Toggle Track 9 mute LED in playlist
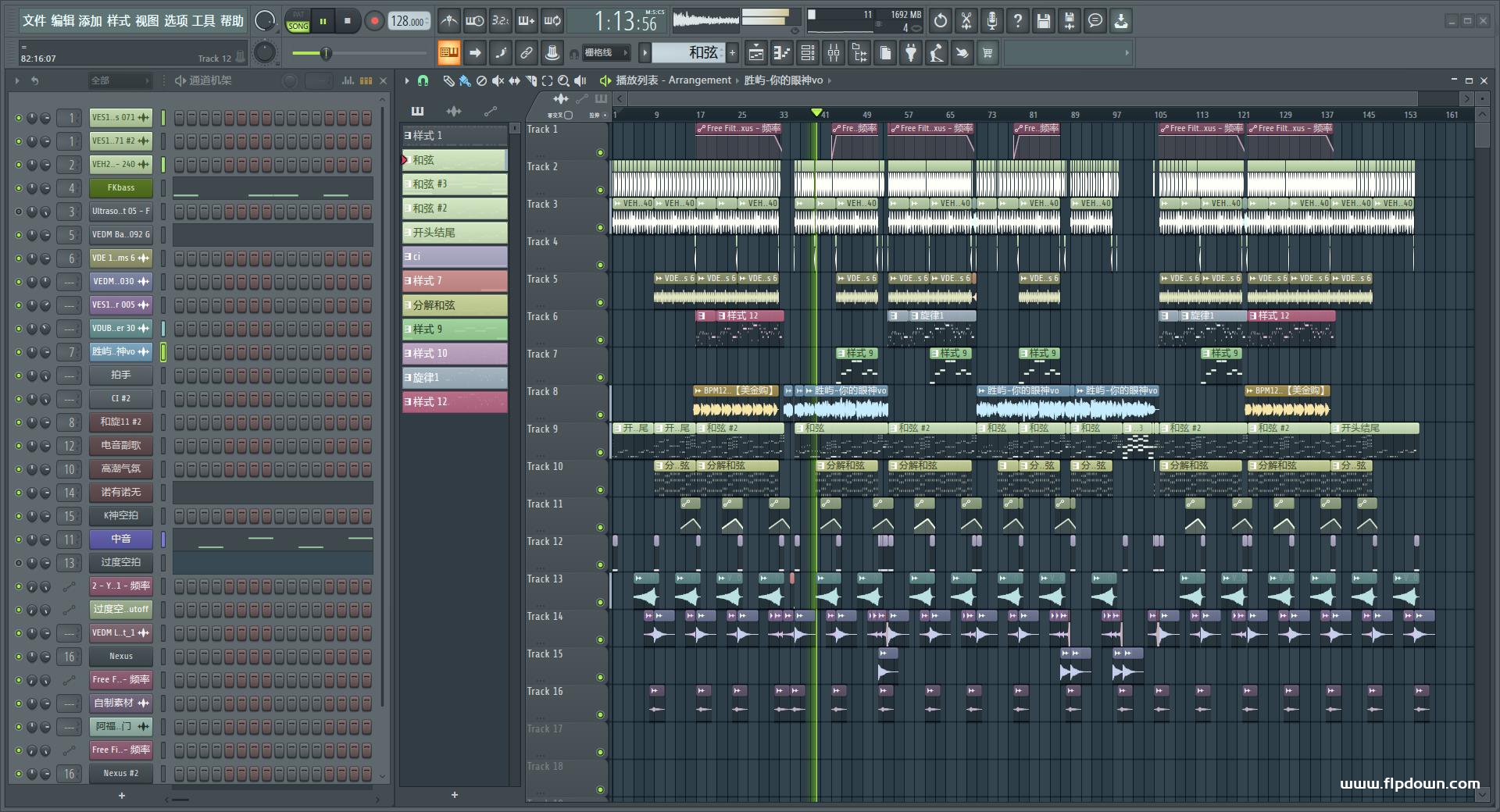Image resolution: width=1500 pixels, height=812 pixels. coord(600,452)
